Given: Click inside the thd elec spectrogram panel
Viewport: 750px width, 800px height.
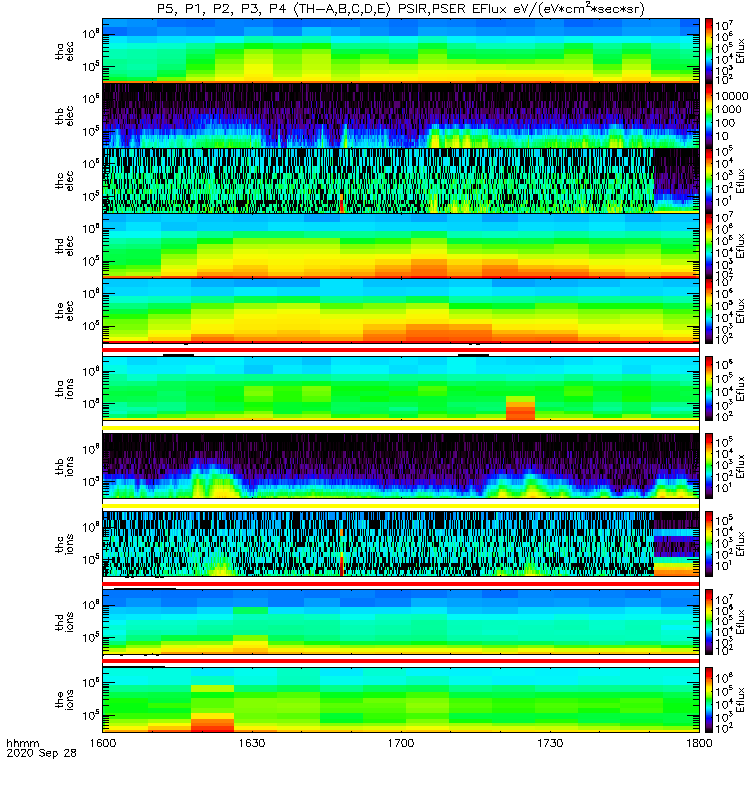Looking at the screenshot, I should (x=401, y=245).
